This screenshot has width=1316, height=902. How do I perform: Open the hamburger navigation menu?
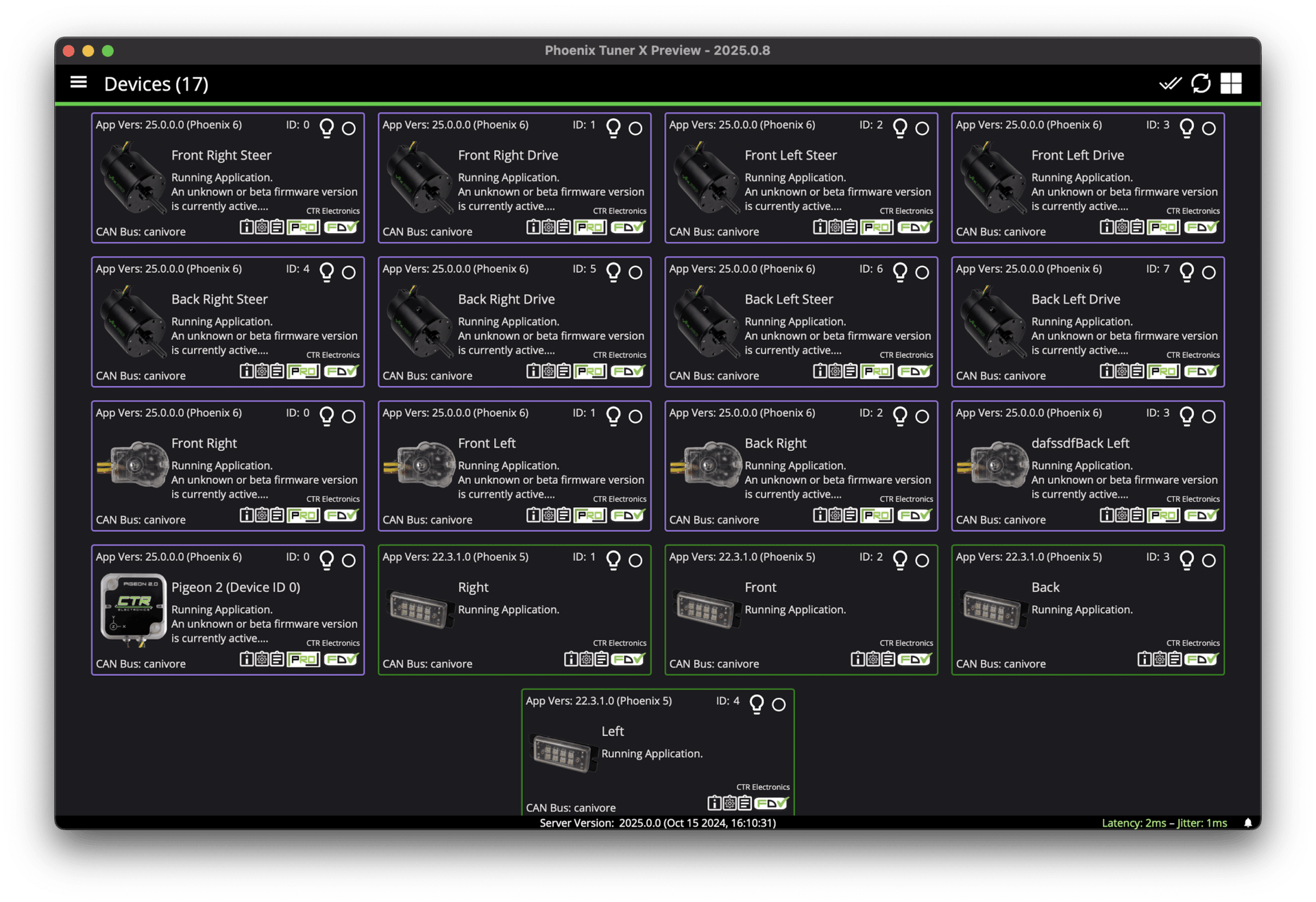point(79,83)
